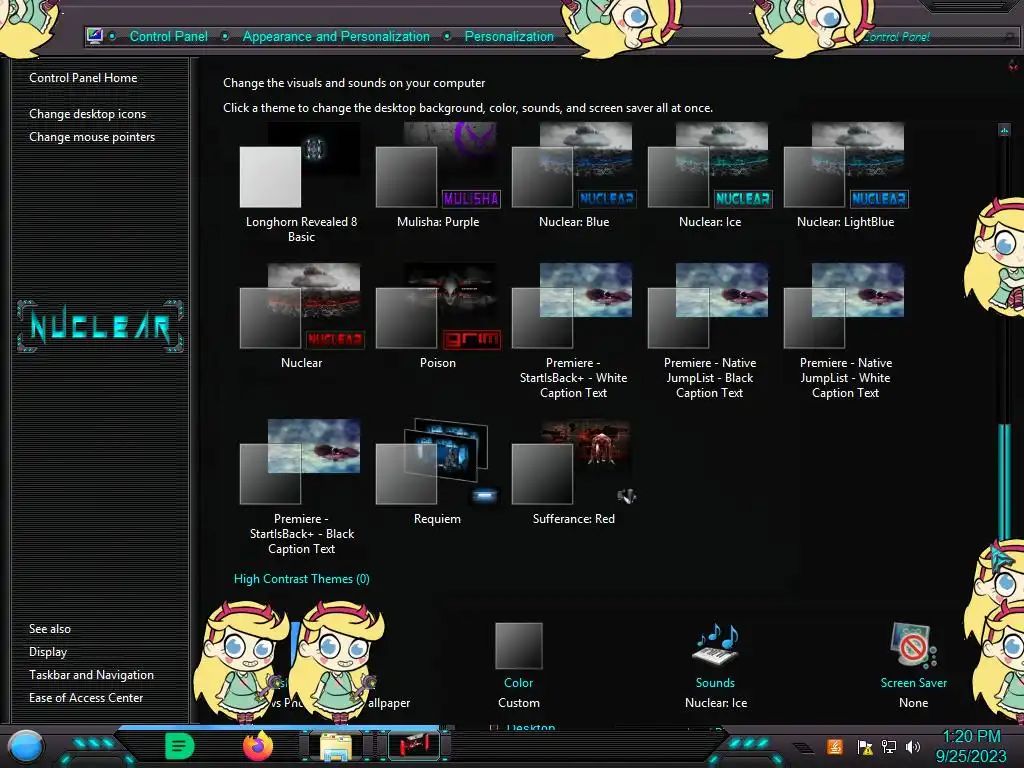
Task: Expand dropdown after Appearance and Personalization
Action: point(447,37)
